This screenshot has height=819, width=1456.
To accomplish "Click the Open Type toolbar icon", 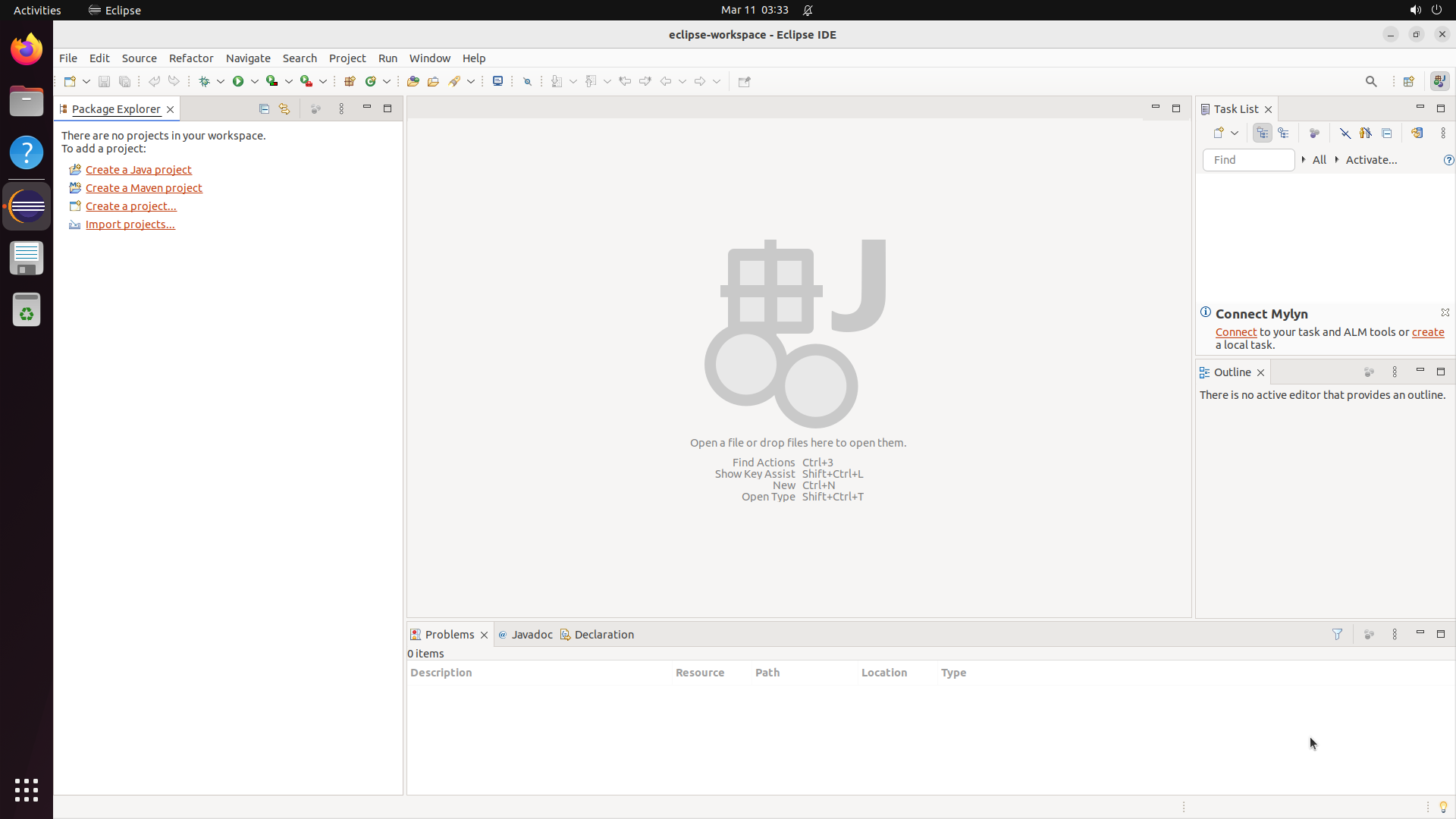I will point(413,81).
